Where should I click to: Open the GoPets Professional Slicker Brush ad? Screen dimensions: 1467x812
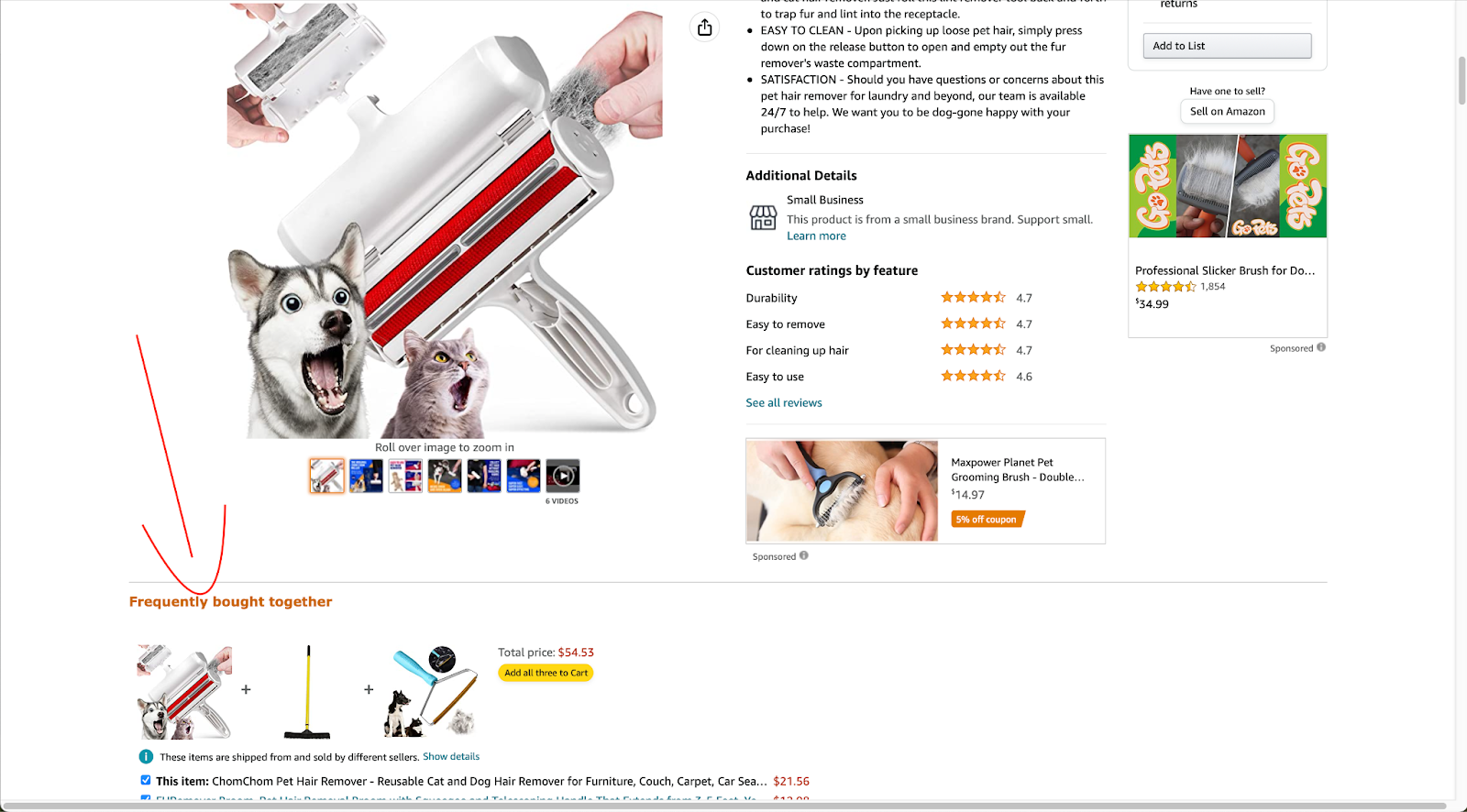pyautogui.click(x=1228, y=235)
